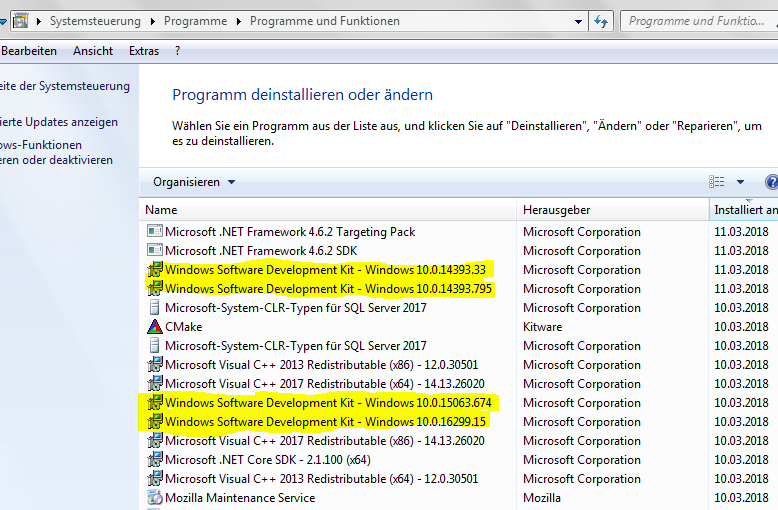Select Microsoft .NET Core SDK - 2.1.100 (x64)
The width and height of the screenshot is (778, 510).
coord(268,460)
